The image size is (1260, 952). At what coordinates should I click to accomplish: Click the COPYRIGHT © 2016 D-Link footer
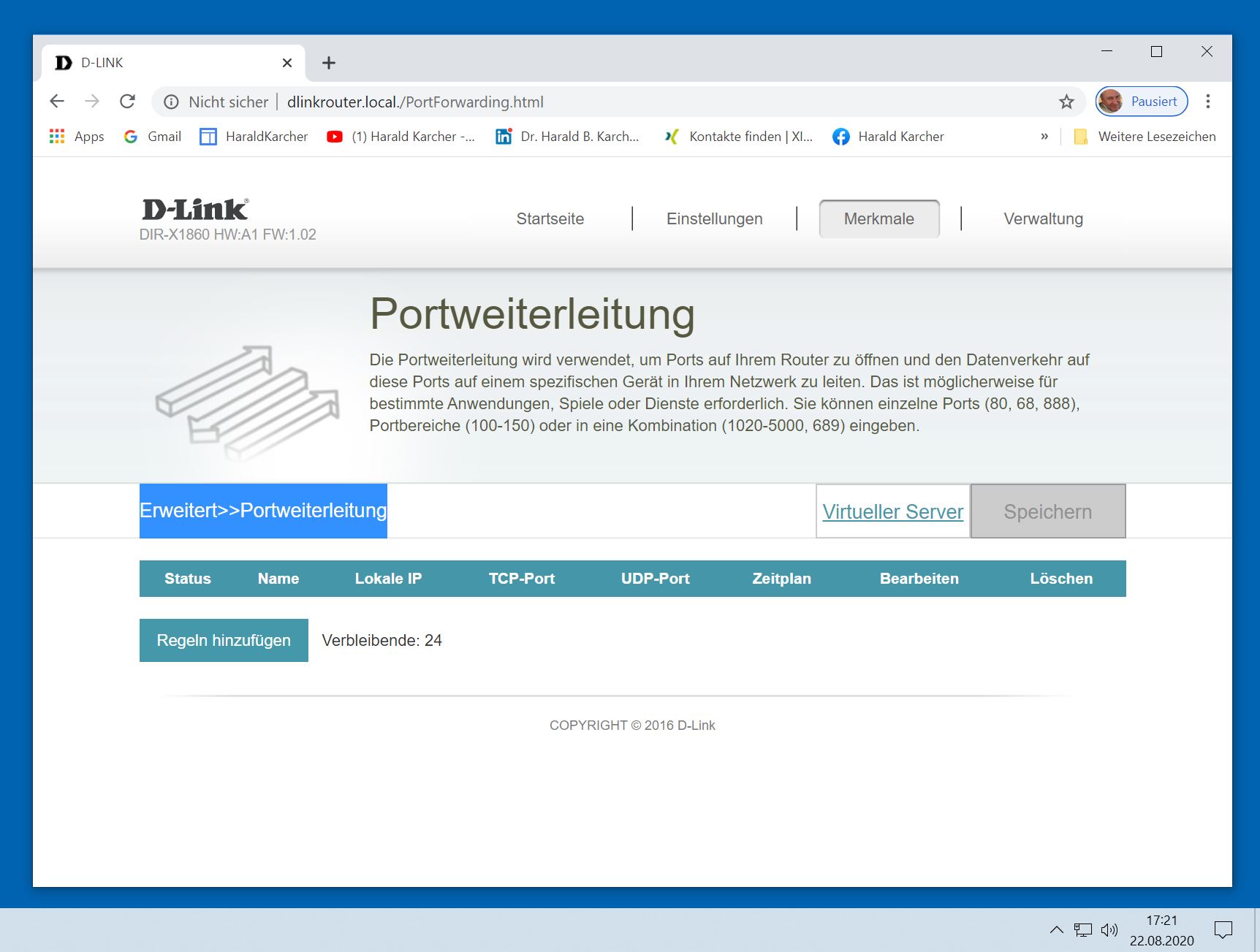(x=632, y=726)
